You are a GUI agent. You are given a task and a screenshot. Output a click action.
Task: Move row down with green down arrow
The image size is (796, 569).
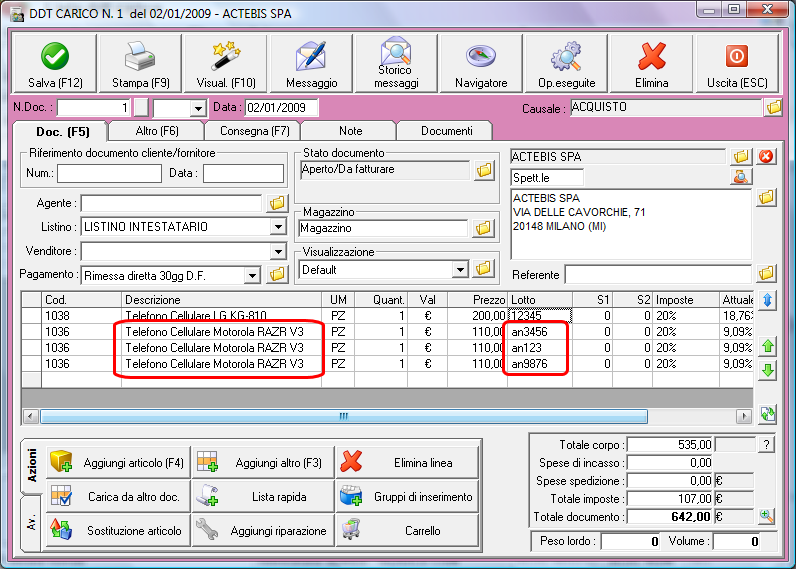768,370
